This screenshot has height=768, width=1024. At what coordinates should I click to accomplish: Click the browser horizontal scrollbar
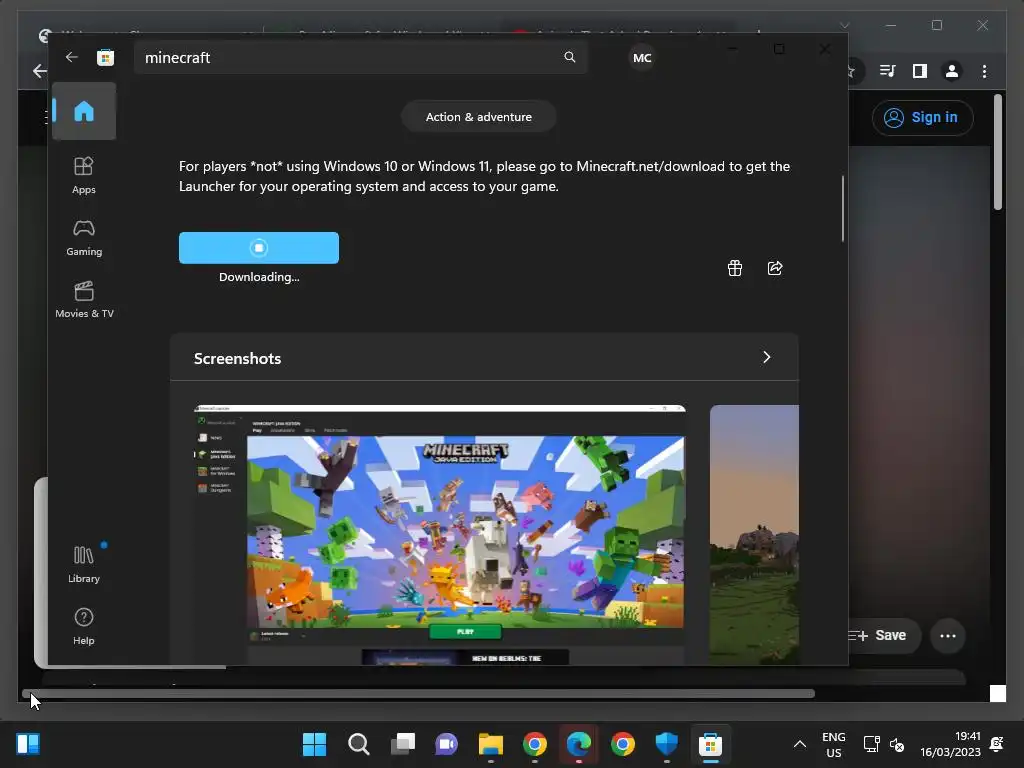point(418,693)
